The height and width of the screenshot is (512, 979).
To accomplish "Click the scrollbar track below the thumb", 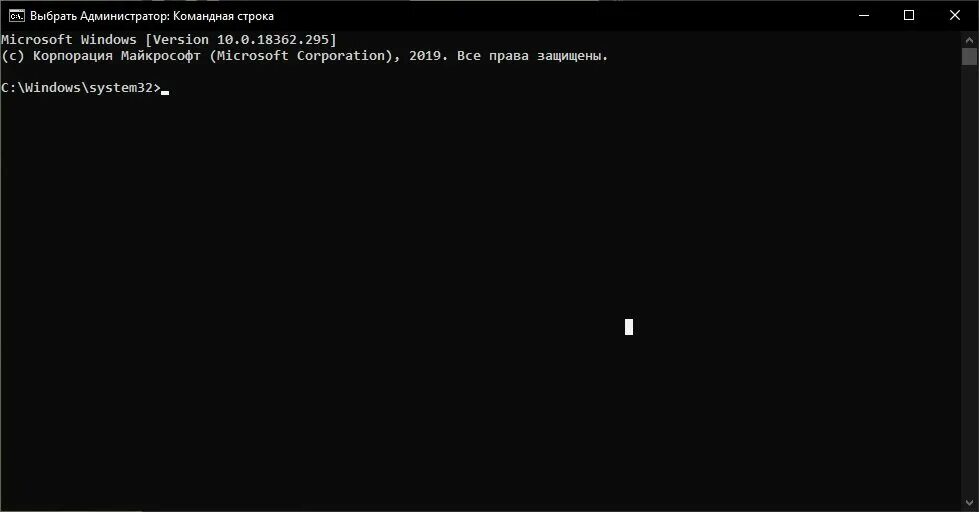I will 969,281.
